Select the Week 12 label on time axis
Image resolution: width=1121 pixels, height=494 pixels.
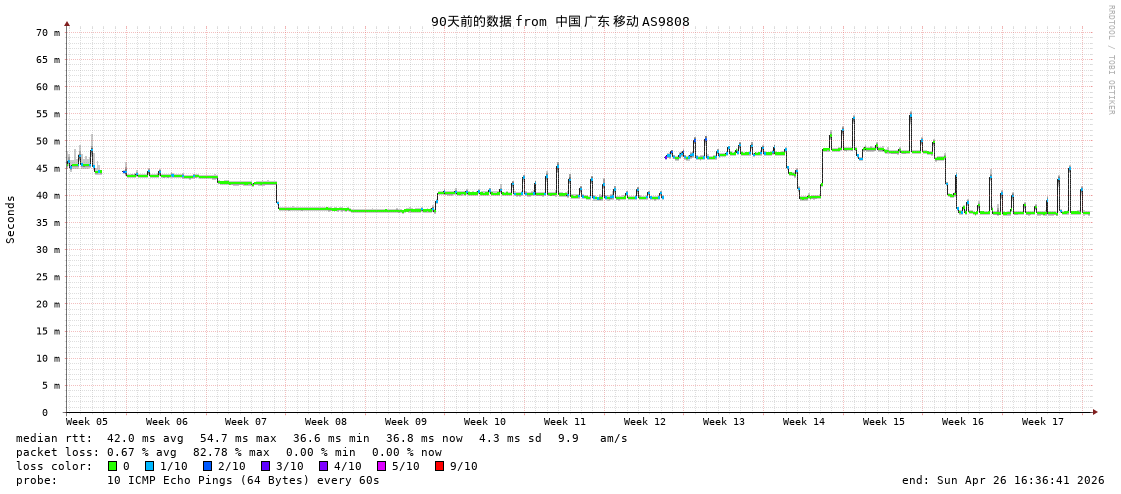[644, 422]
